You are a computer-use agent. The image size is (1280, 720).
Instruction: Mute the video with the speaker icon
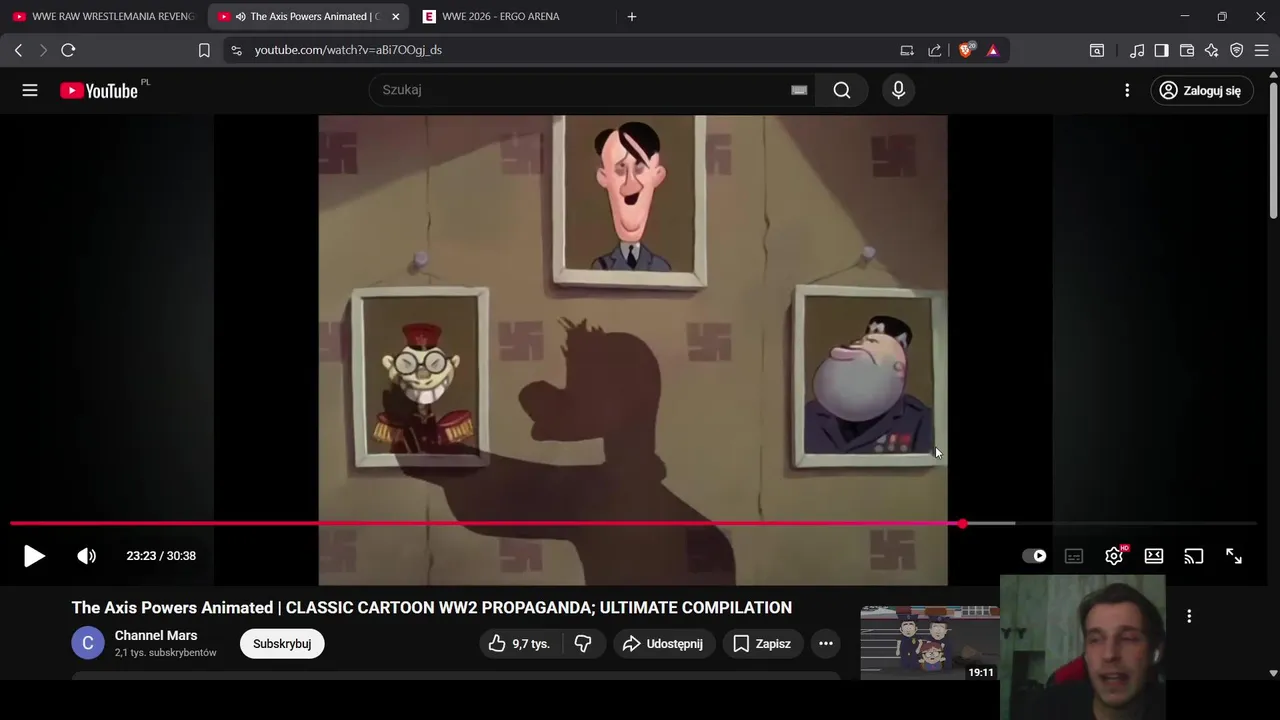point(87,556)
